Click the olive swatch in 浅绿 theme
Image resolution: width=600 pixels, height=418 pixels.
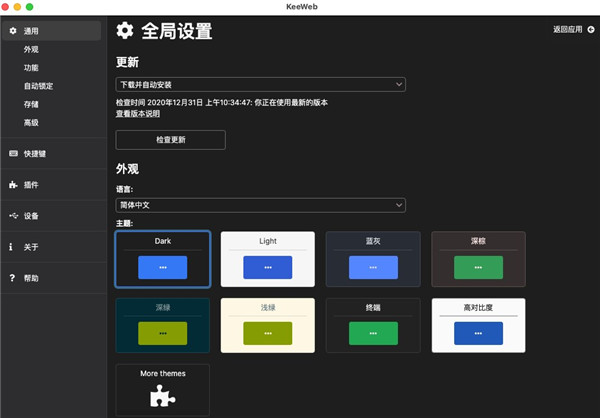pyautogui.click(x=268, y=333)
